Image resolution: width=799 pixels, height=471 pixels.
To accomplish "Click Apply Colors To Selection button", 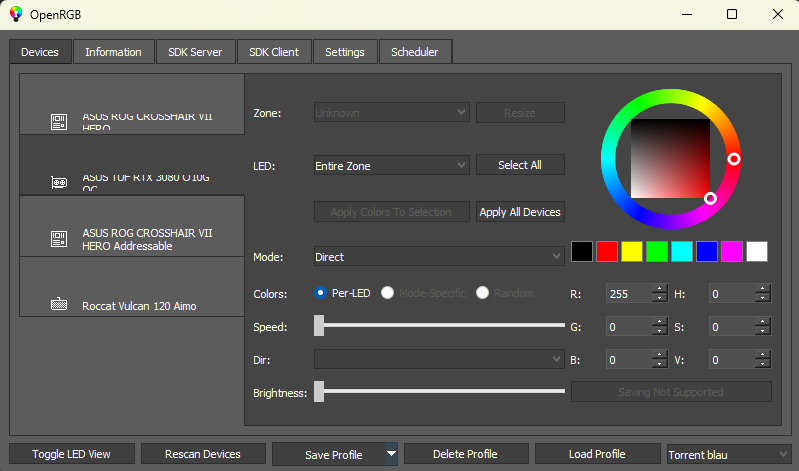I will pos(391,212).
